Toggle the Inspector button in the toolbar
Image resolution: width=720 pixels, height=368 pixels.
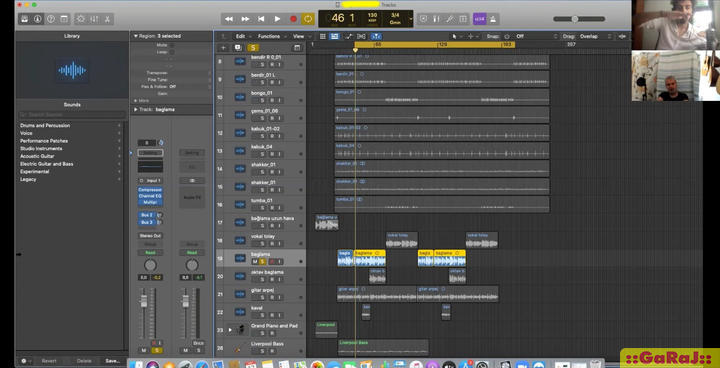pos(38,19)
